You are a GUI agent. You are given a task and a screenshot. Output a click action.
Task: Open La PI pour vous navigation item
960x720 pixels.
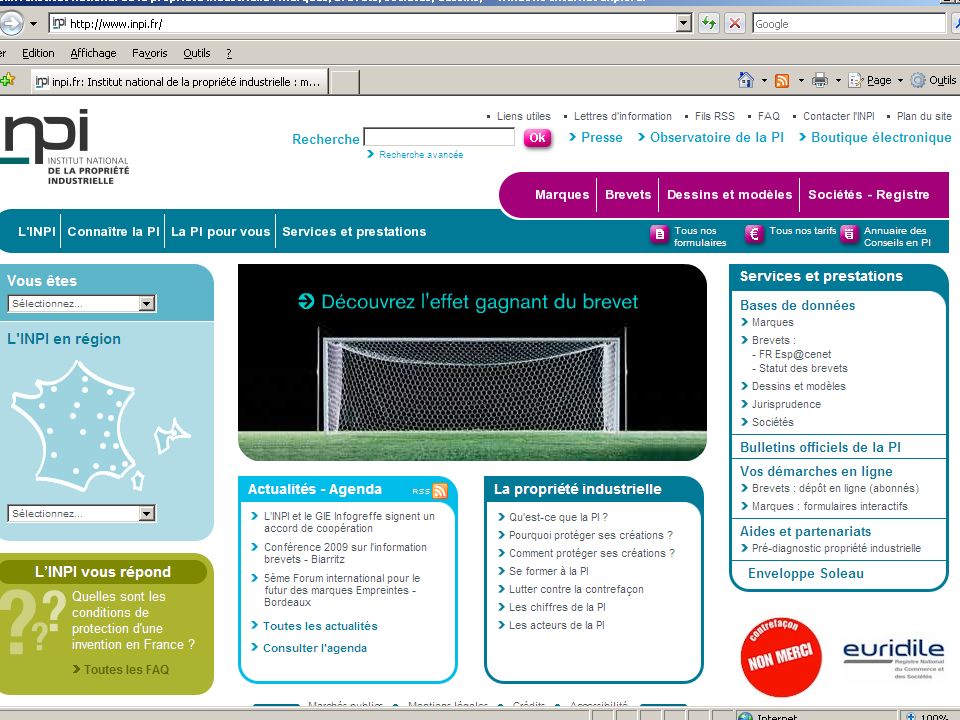220,231
